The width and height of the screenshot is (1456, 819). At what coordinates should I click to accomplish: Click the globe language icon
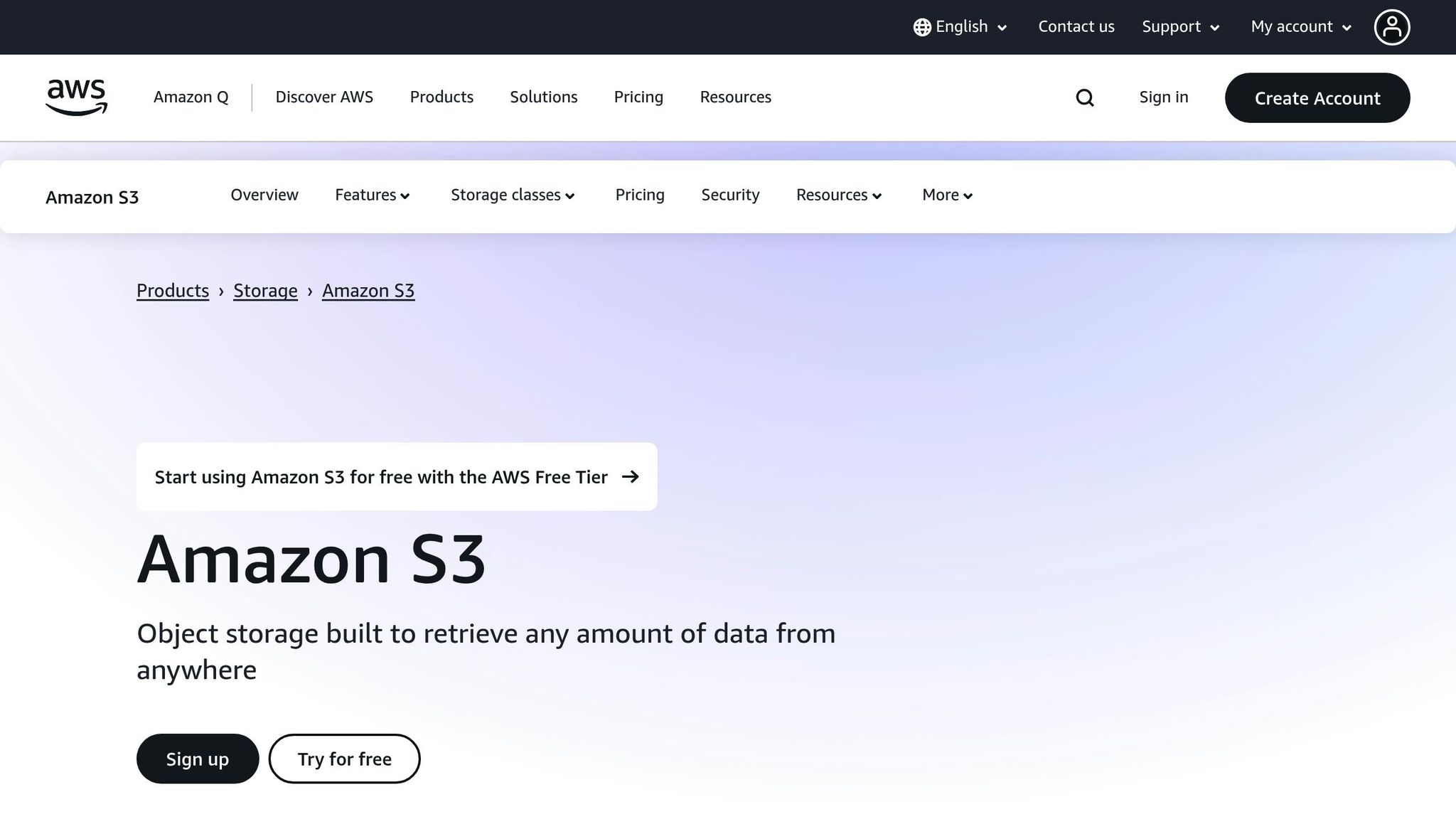pos(922,27)
